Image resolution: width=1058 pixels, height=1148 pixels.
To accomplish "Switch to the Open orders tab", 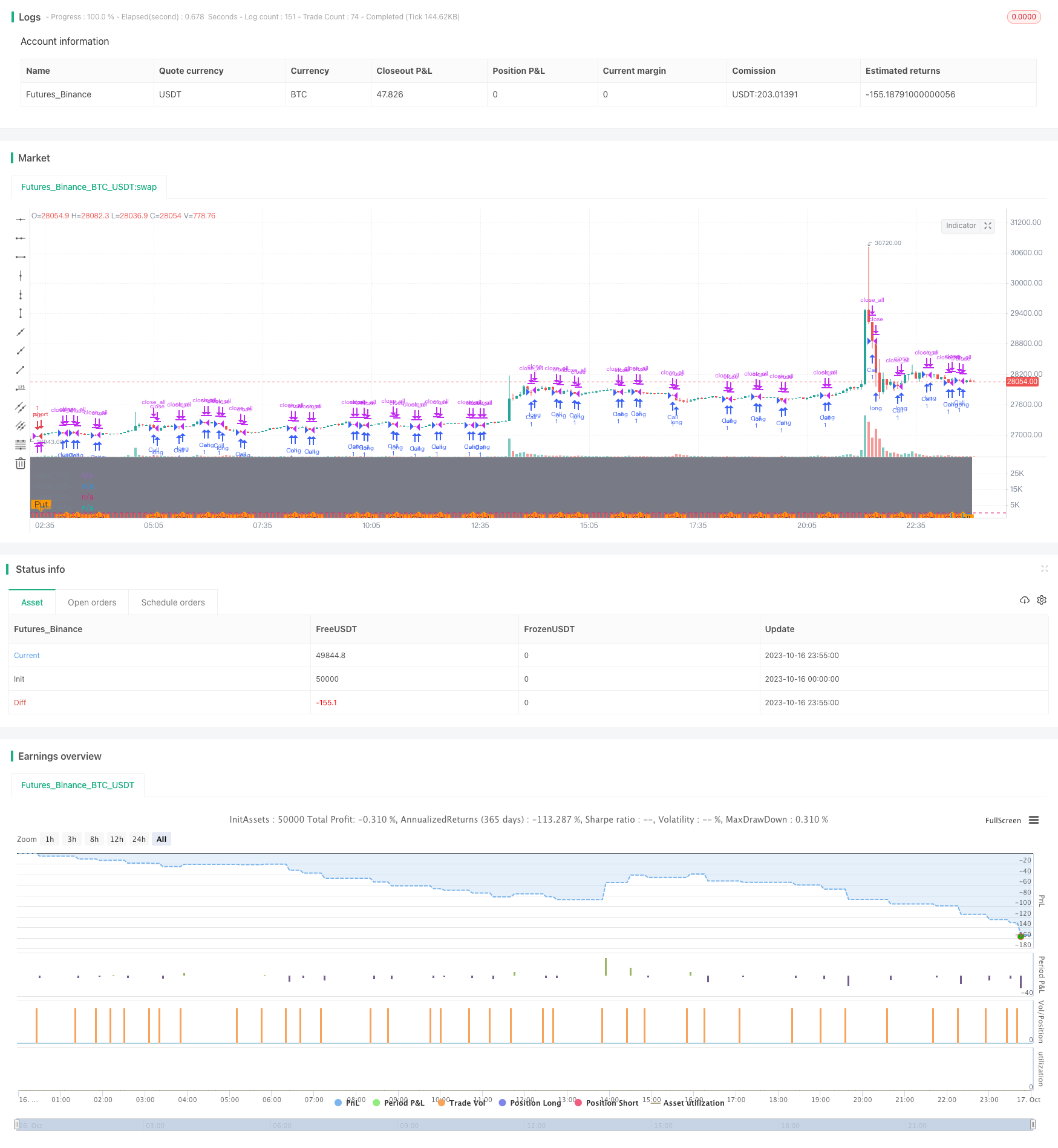I will (92, 602).
